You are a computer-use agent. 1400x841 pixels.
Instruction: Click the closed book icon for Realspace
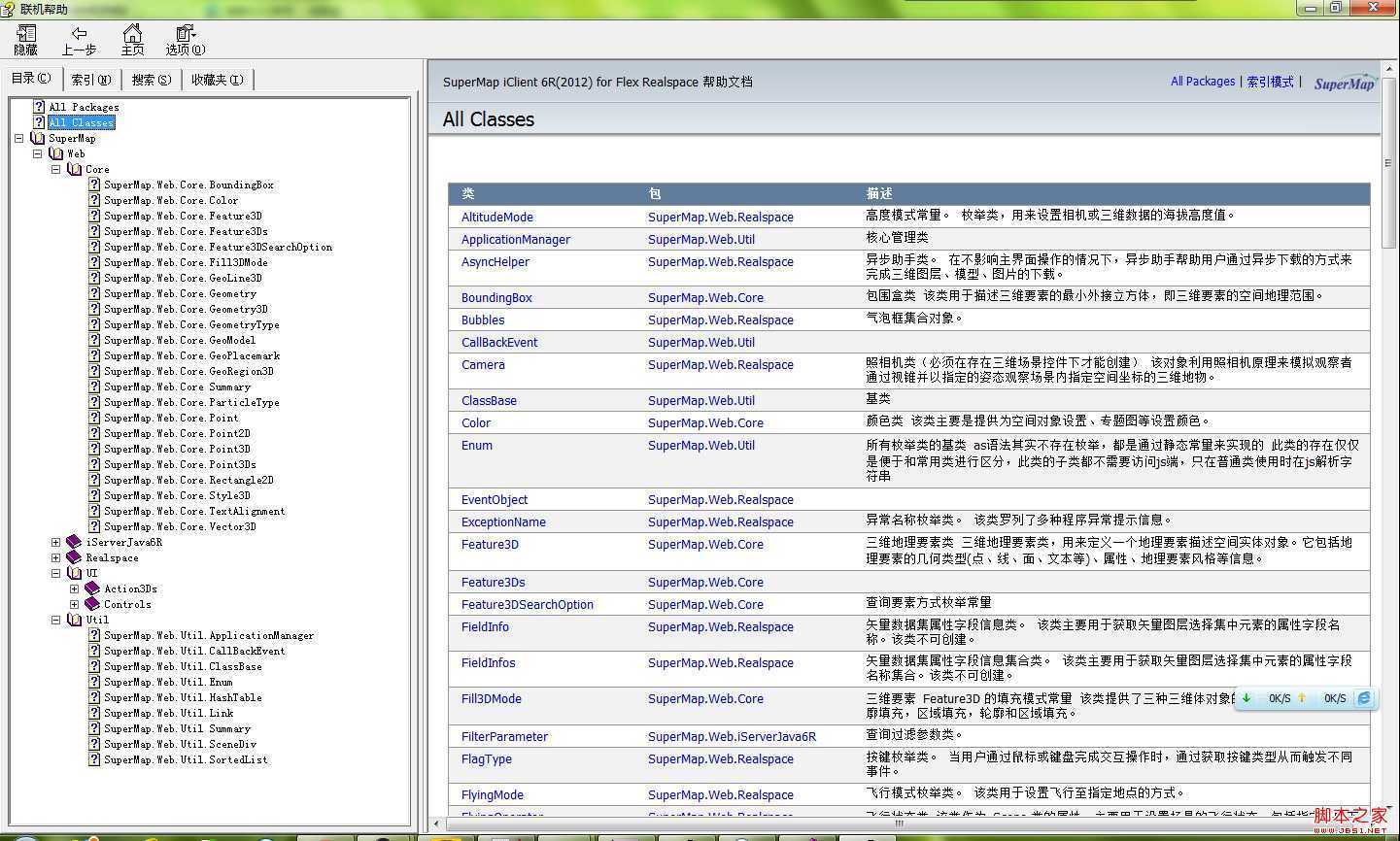click(75, 557)
